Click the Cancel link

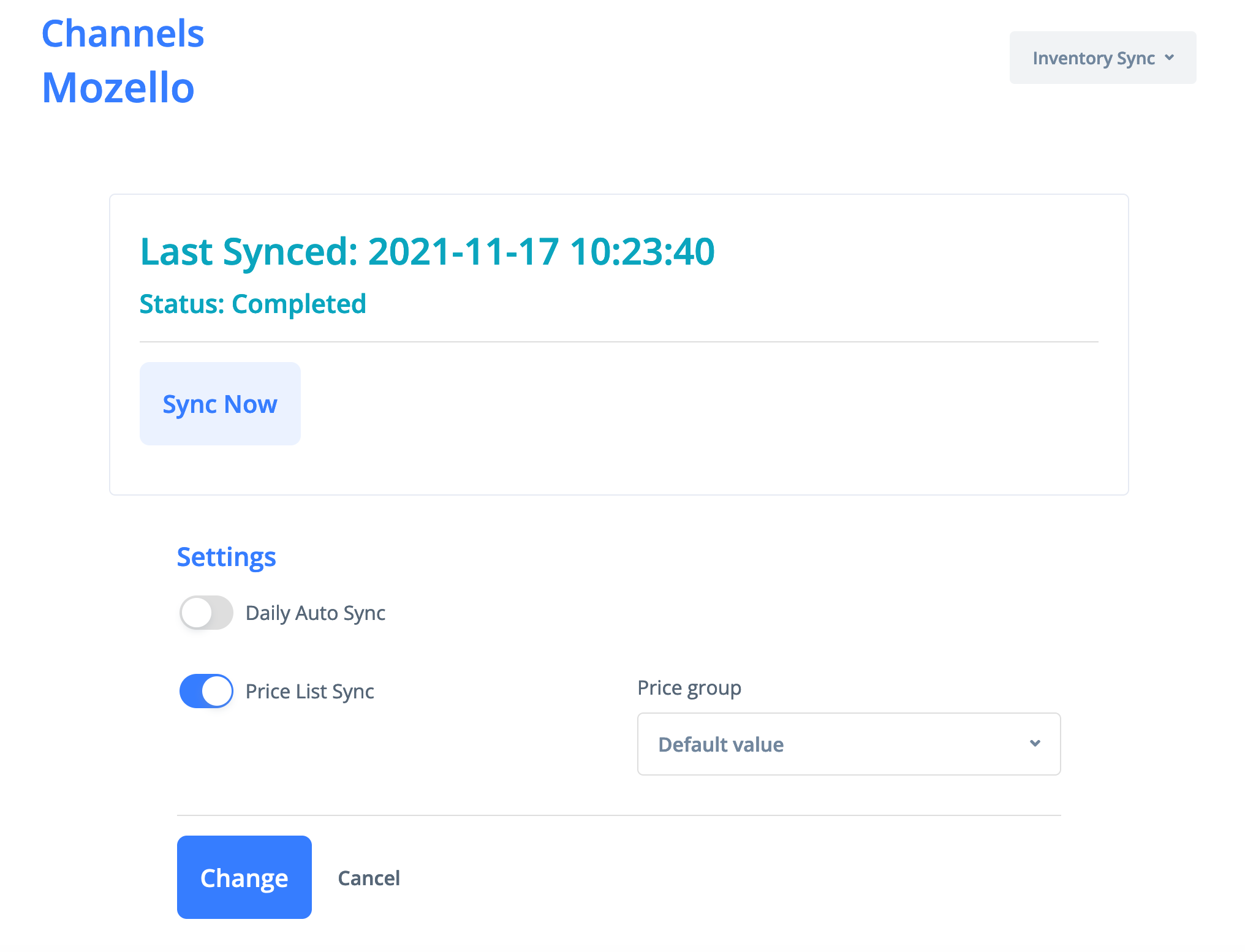point(369,878)
